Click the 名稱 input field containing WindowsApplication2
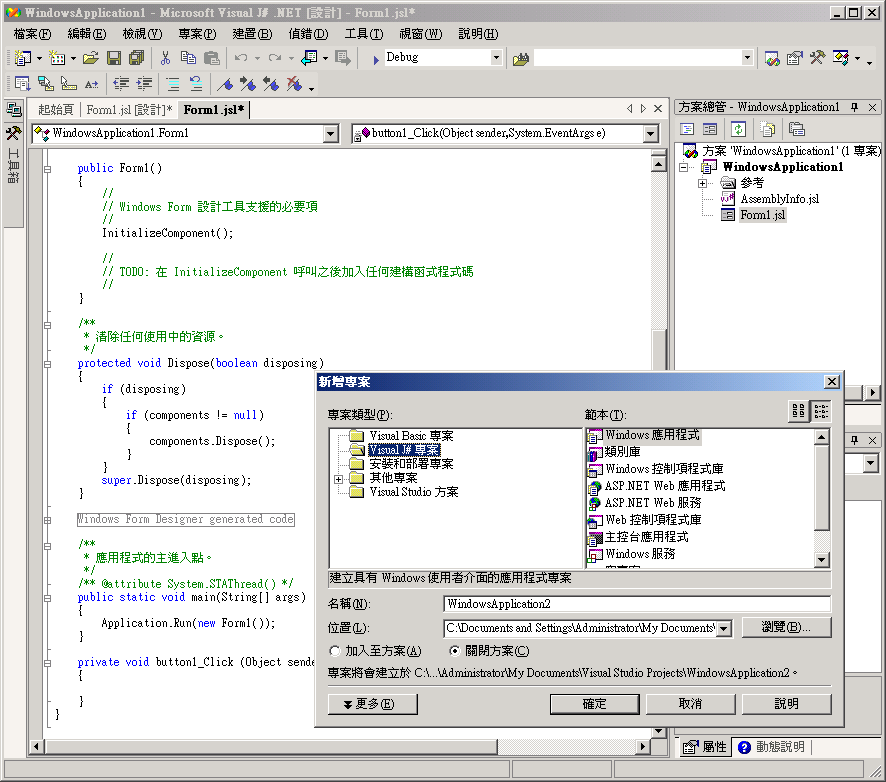Image resolution: width=886 pixels, height=782 pixels. (x=637, y=604)
